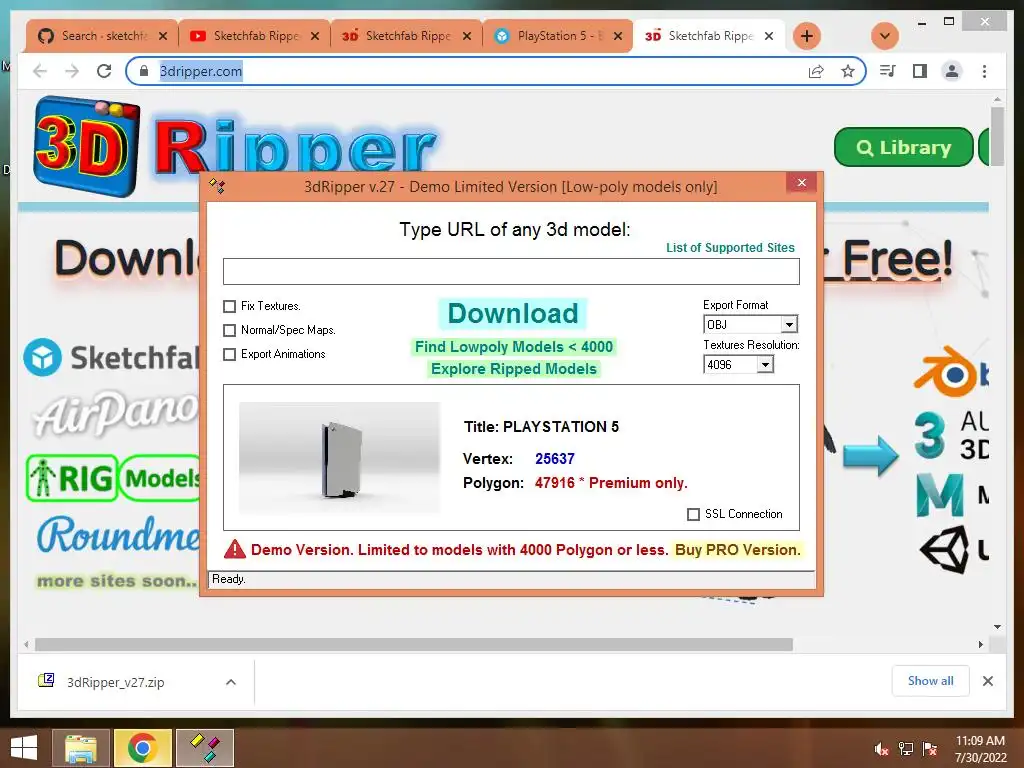Go back in browser history

[40, 71]
